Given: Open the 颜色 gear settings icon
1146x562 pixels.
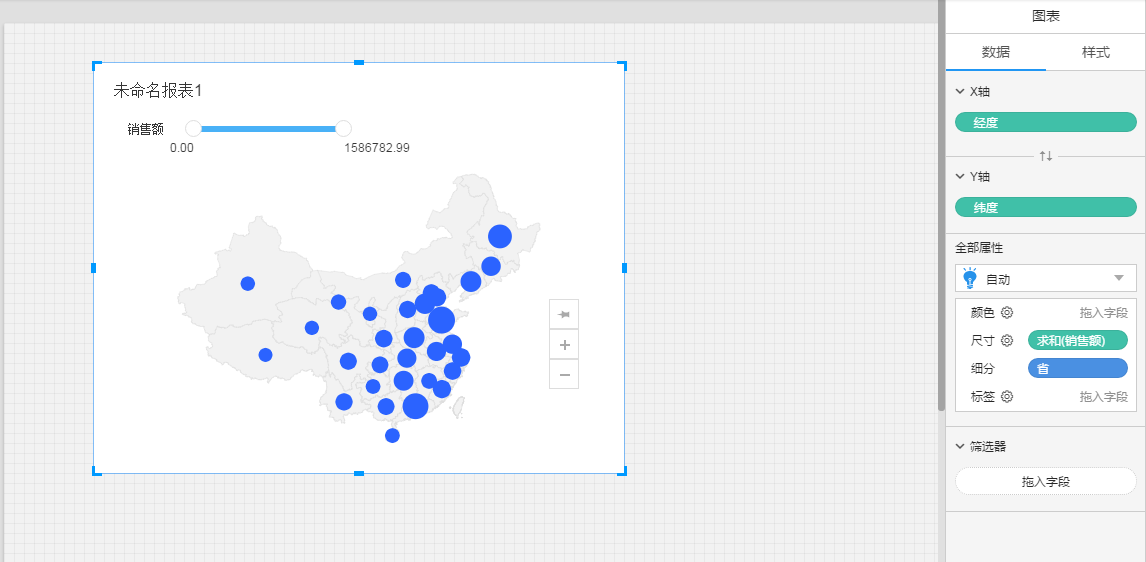Looking at the screenshot, I should [x=1006, y=313].
